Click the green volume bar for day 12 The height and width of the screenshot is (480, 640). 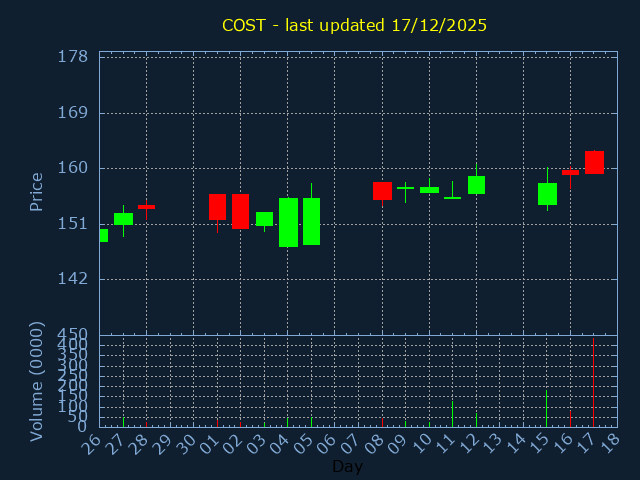click(476, 420)
